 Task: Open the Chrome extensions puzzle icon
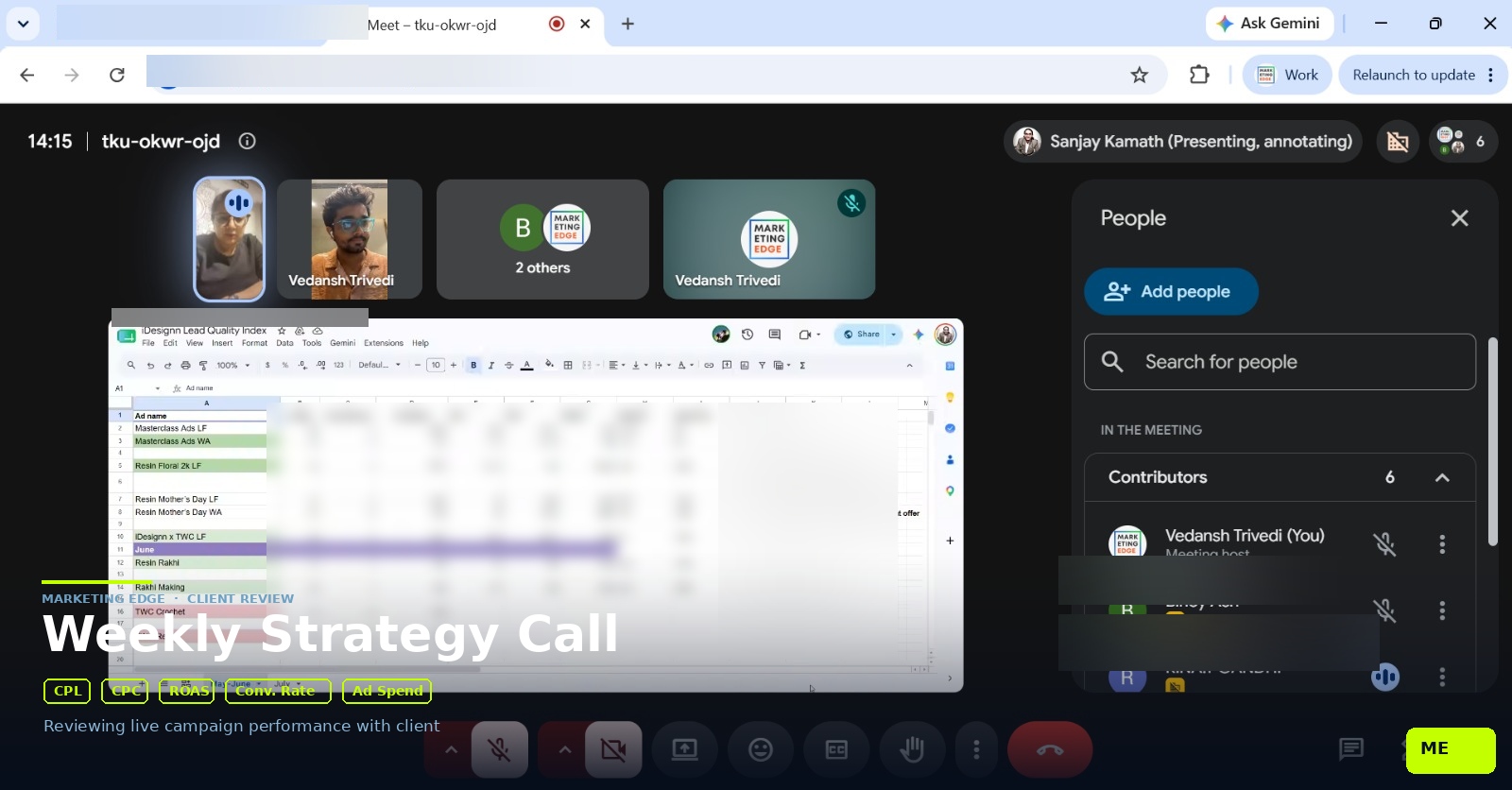[x=1199, y=75]
